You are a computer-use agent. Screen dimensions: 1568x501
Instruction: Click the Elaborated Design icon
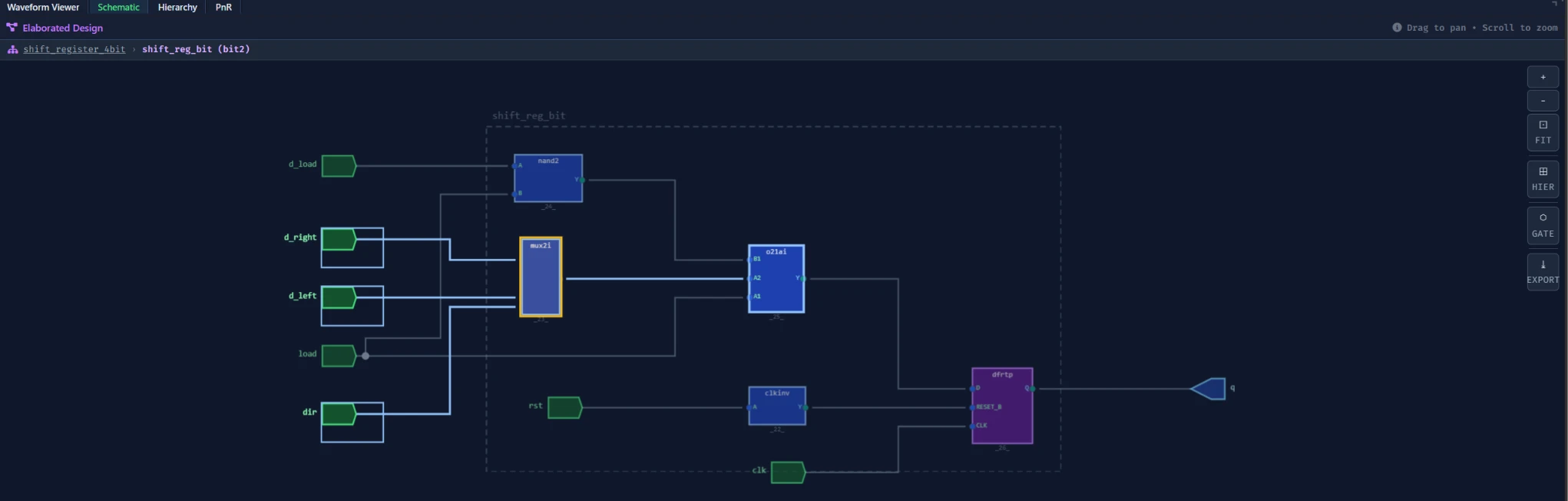tap(12, 28)
